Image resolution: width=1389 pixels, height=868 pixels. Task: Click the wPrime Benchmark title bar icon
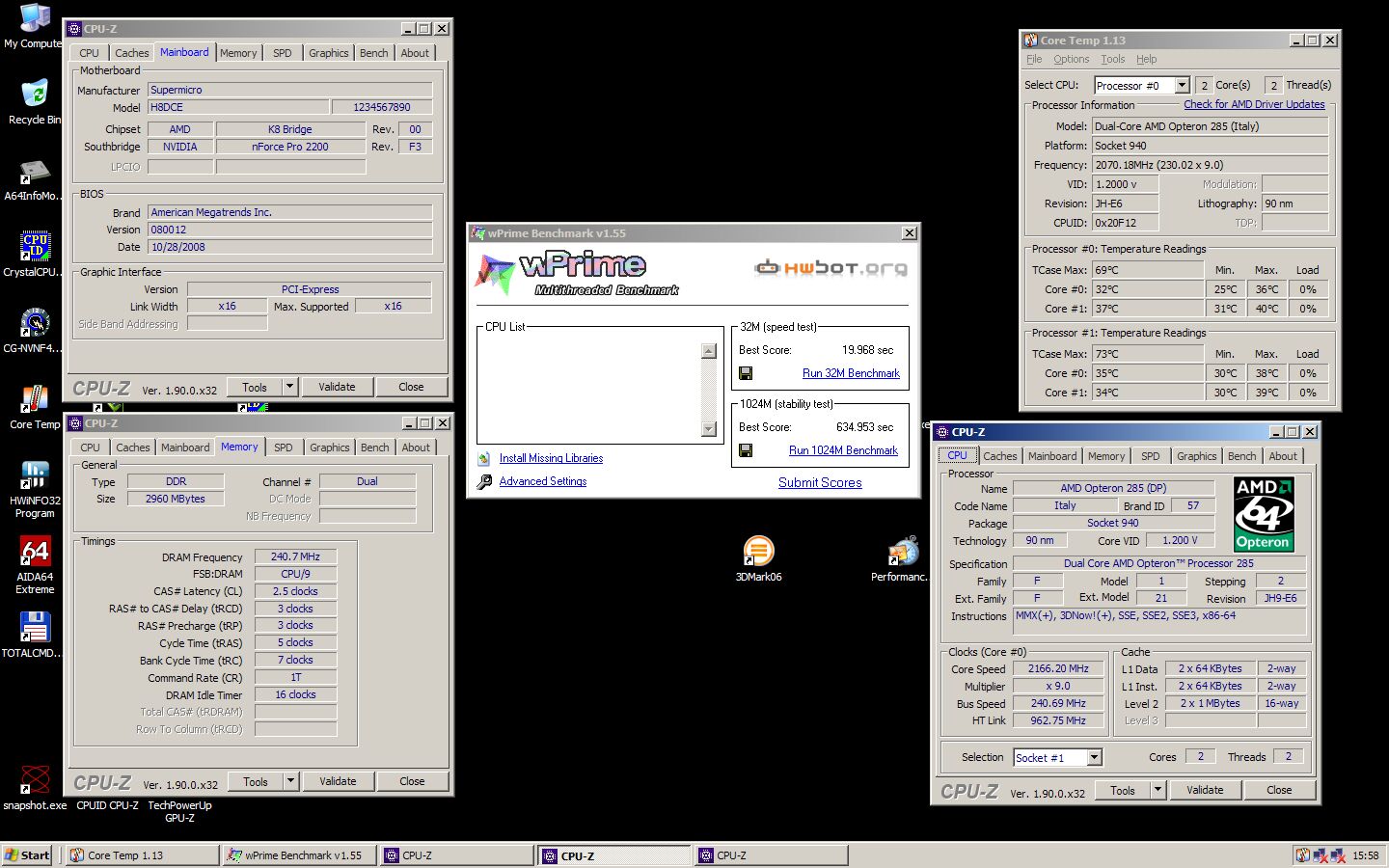pos(477,233)
